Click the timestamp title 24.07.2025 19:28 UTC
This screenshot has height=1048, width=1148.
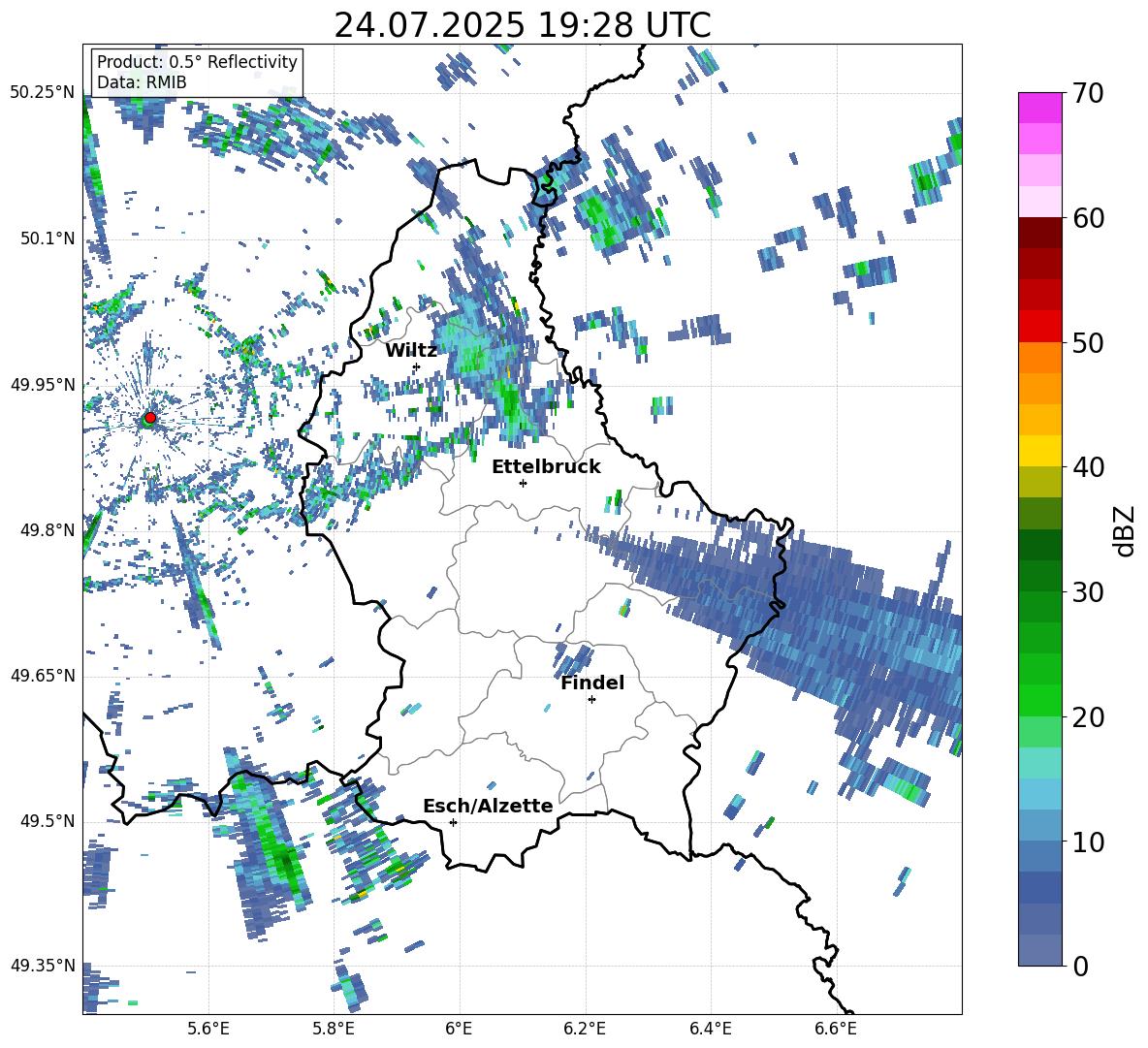523,26
